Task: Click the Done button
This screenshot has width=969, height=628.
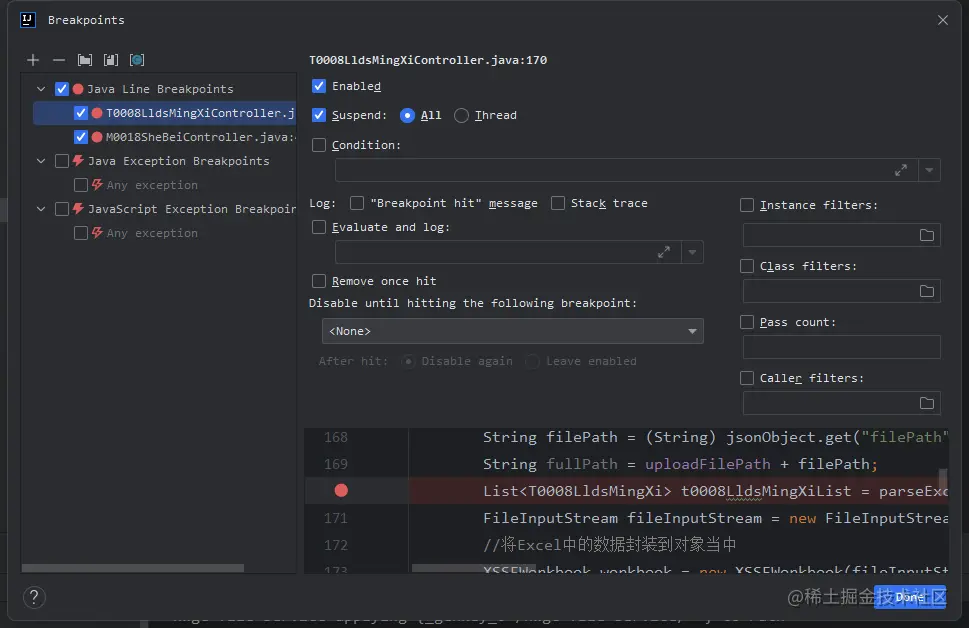Action: pyautogui.click(x=909, y=597)
